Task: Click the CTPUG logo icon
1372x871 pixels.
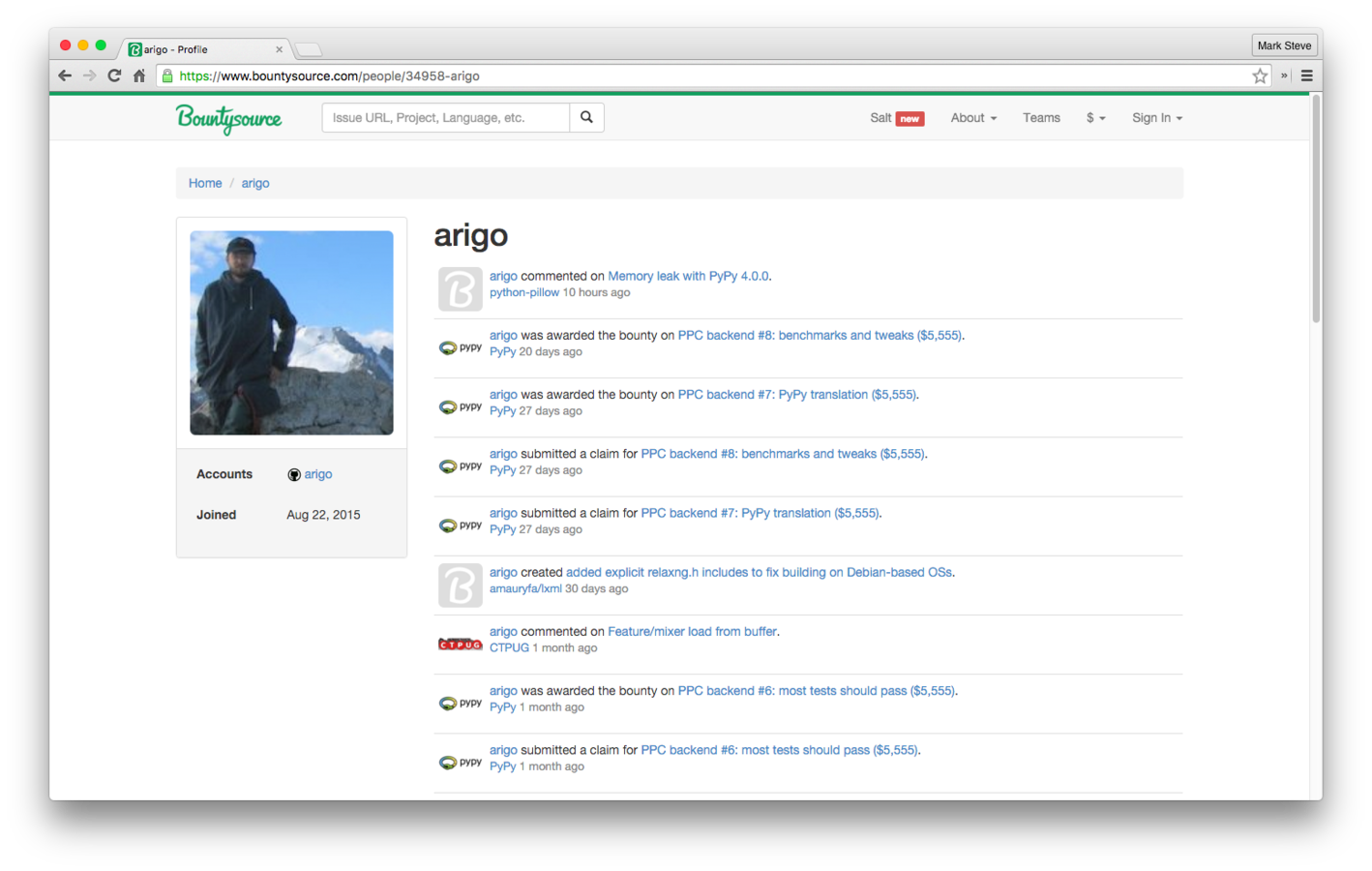Action: click(x=460, y=645)
